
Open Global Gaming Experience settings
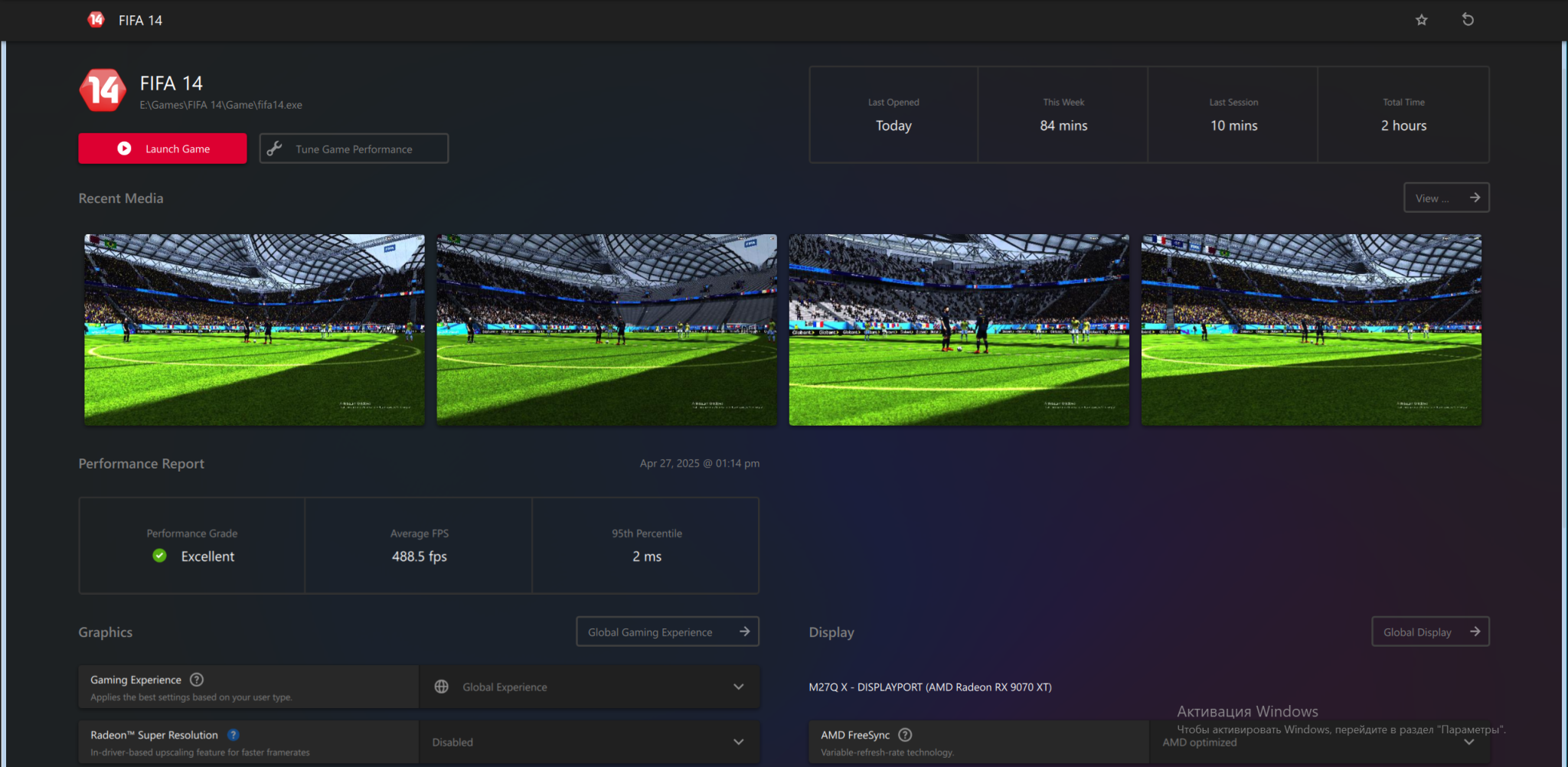(x=668, y=632)
